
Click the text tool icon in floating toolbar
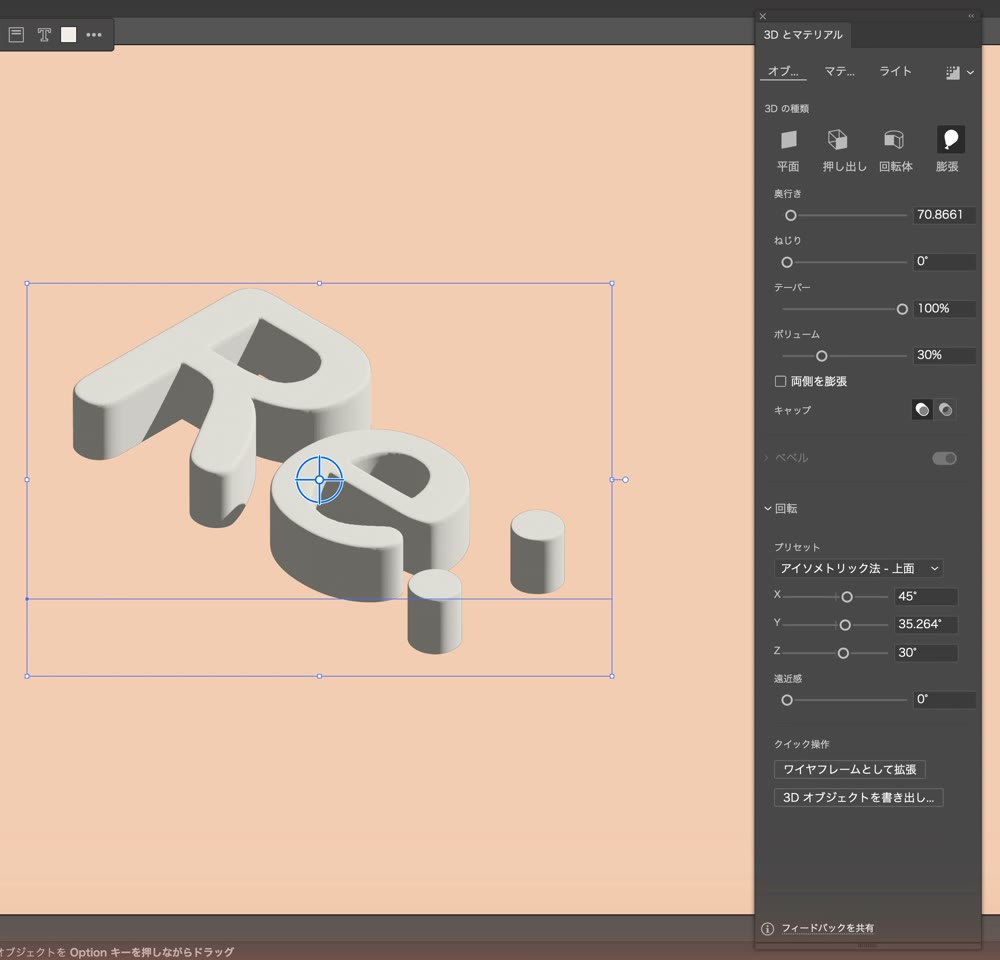43,34
